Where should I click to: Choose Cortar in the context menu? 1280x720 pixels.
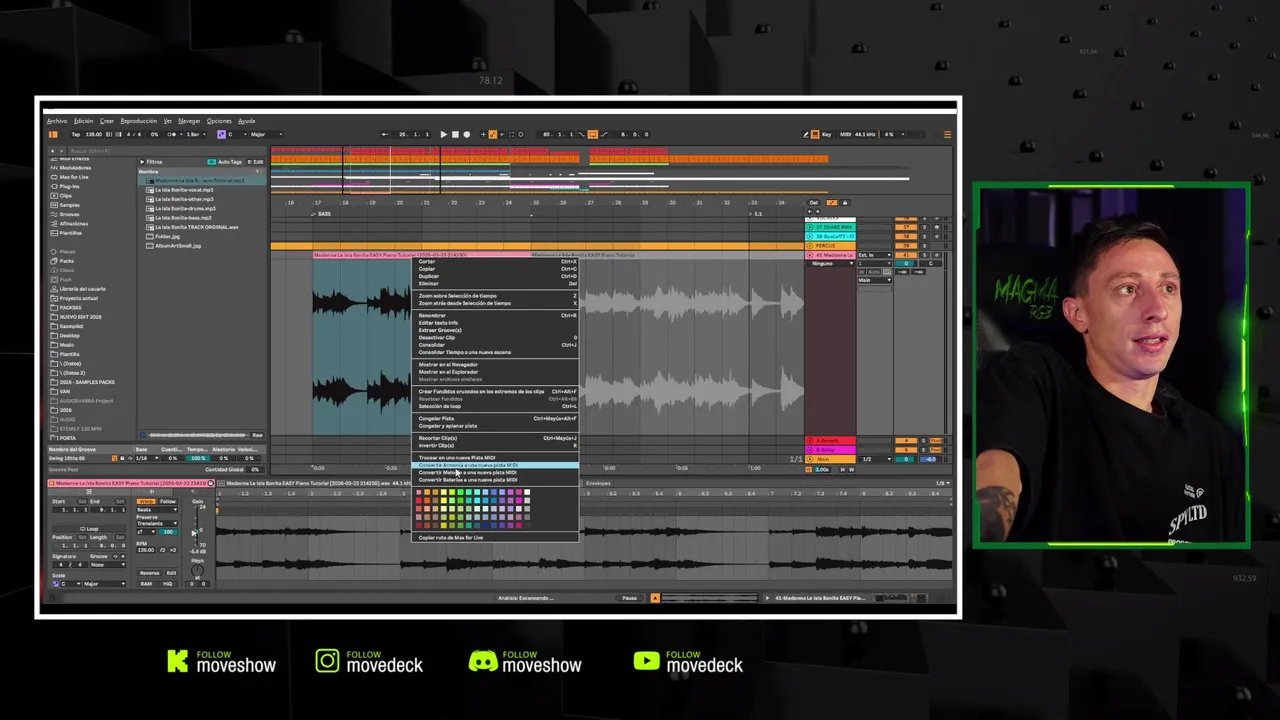[x=496, y=262]
